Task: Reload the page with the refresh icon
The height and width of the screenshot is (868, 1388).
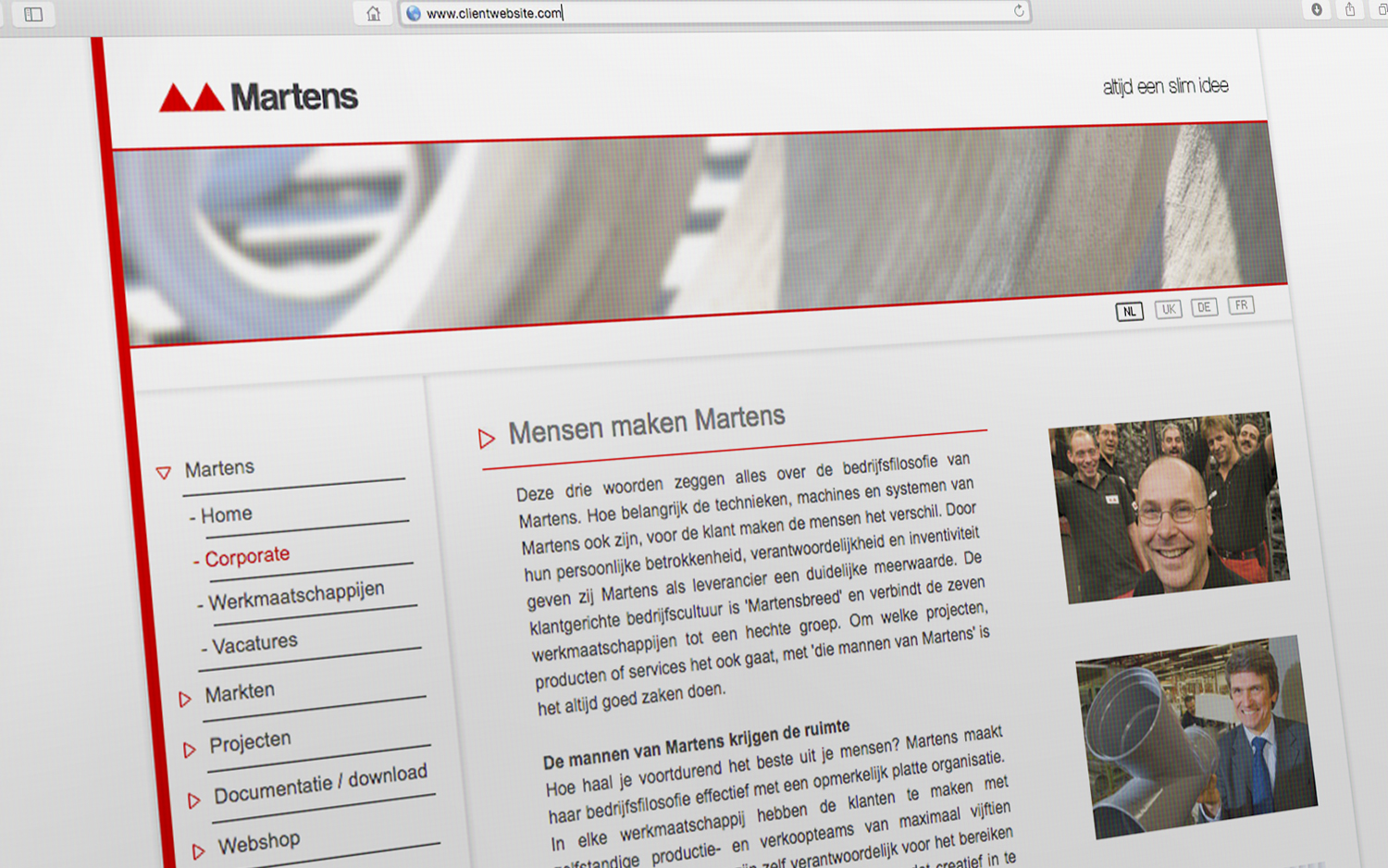Action: pos(1019,11)
